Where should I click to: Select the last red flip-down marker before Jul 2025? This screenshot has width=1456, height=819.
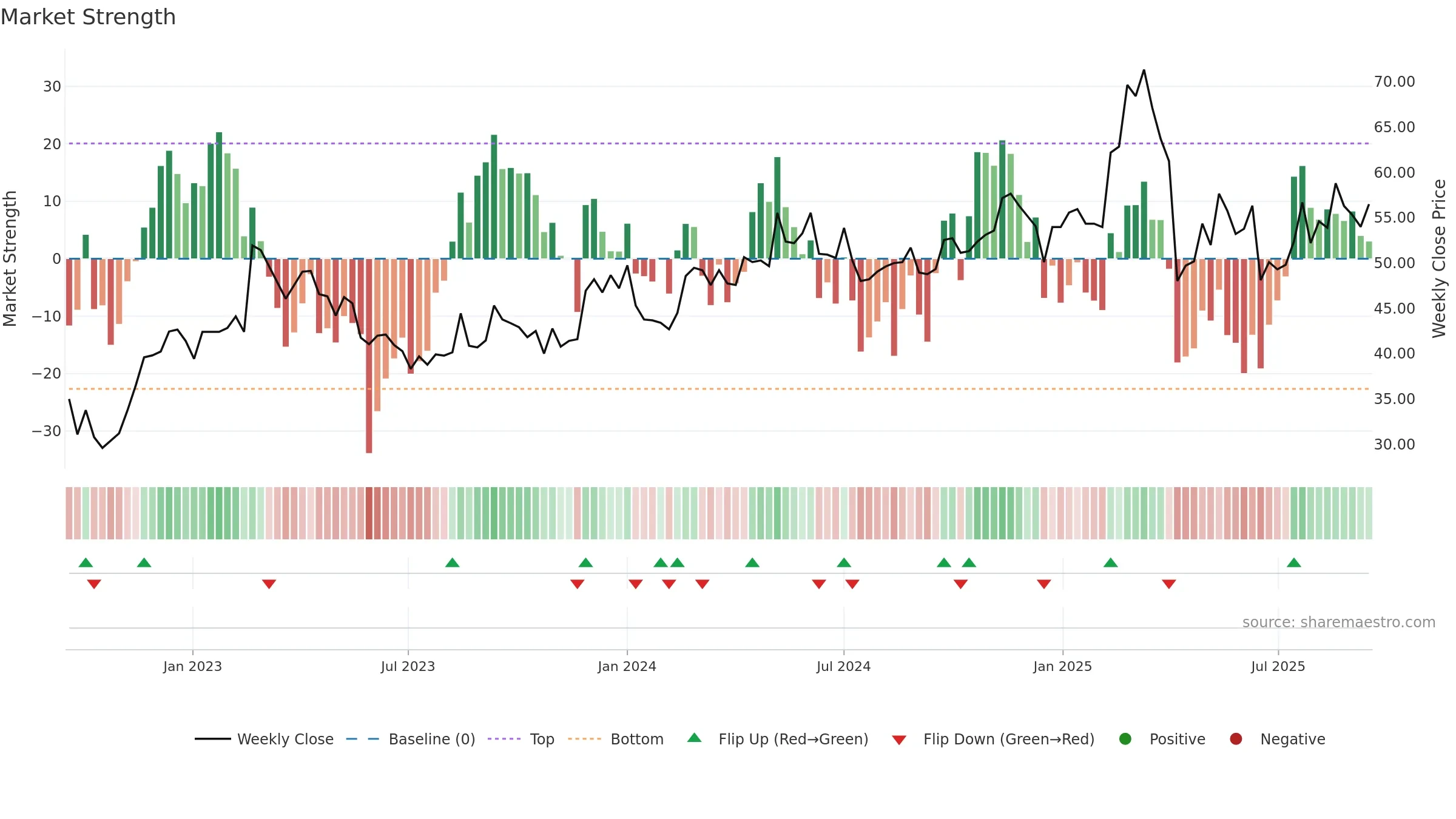tap(1169, 584)
